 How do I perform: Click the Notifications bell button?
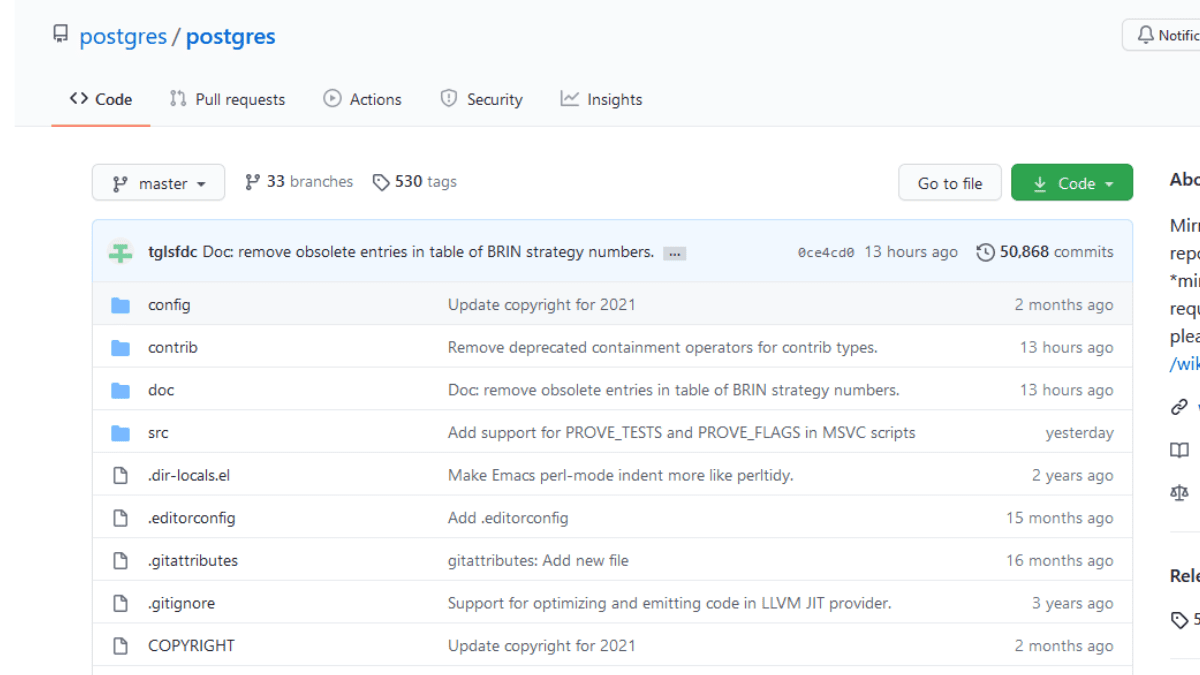point(1162,35)
